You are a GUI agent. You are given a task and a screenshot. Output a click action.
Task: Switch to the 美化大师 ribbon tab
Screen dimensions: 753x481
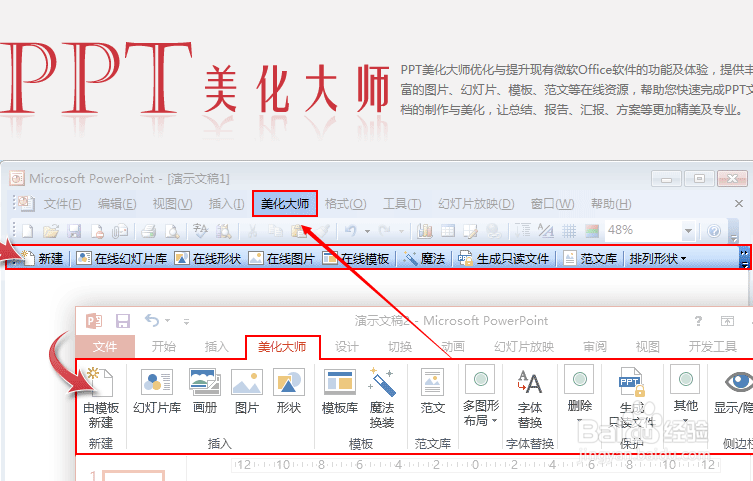(282, 347)
